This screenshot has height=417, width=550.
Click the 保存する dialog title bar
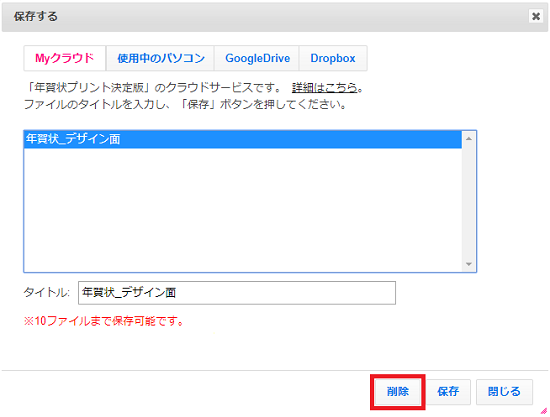pos(267,16)
